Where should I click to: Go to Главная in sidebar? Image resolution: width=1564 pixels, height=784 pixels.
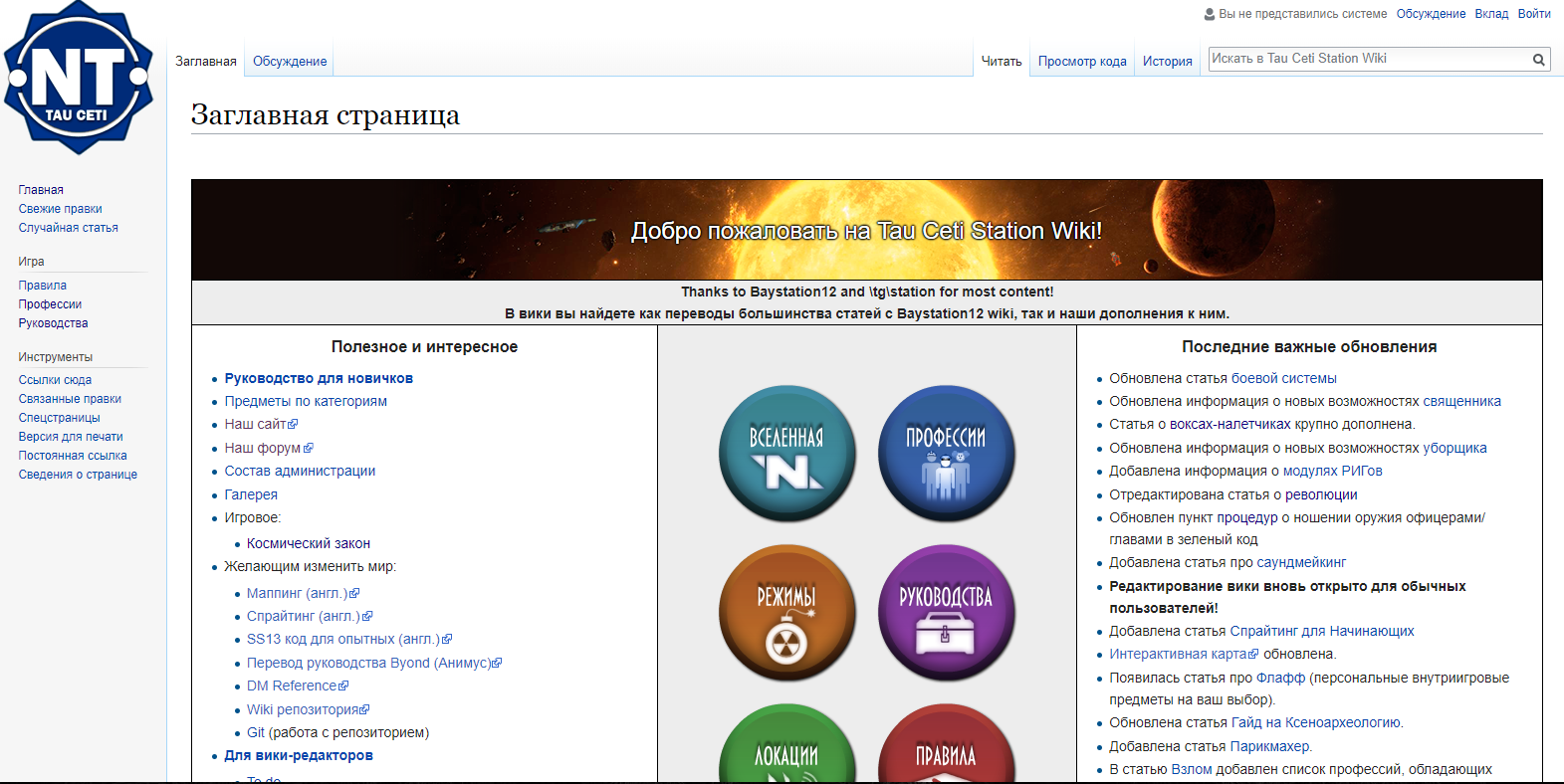pyautogui.click(x=41, y=190)
